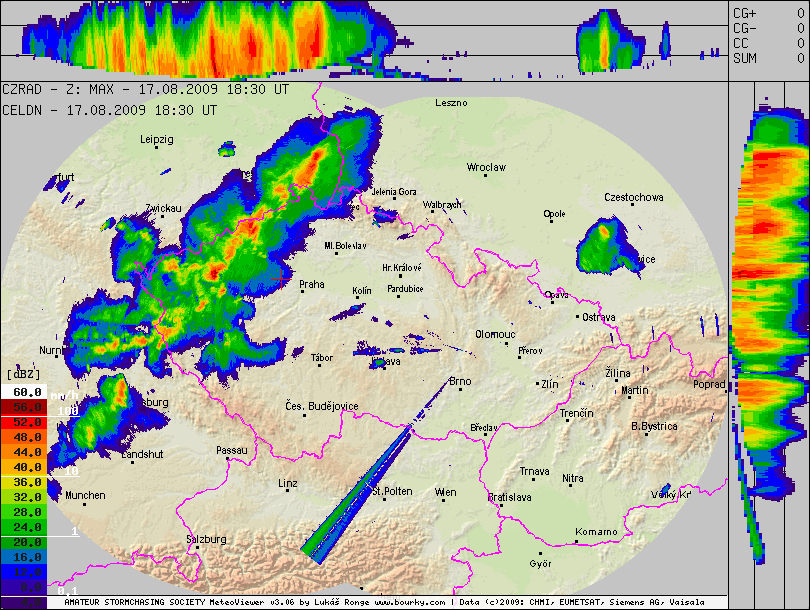810x610 pixels.
Task: Click the Kolín city label
Action: coord(362,291)
